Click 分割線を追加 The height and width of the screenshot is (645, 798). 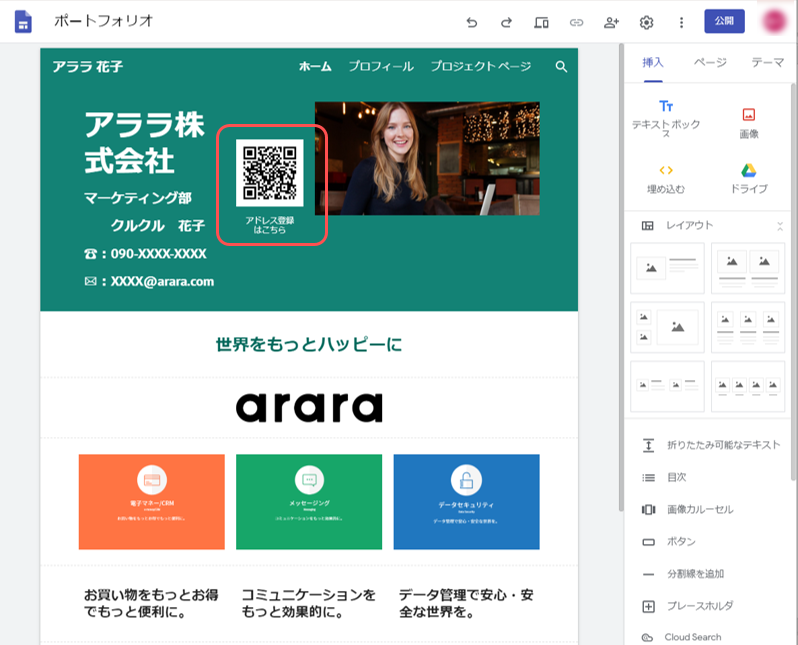[683, 574]
